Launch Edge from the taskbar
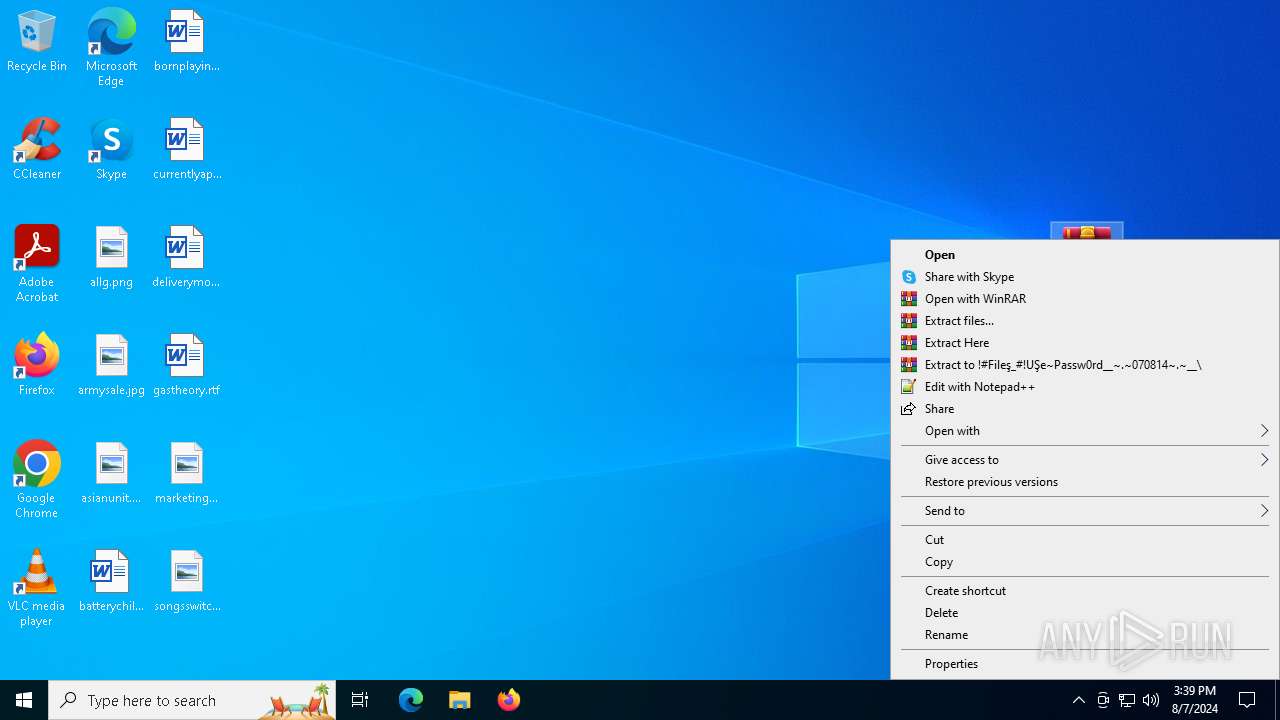 (x=411, y=700)
